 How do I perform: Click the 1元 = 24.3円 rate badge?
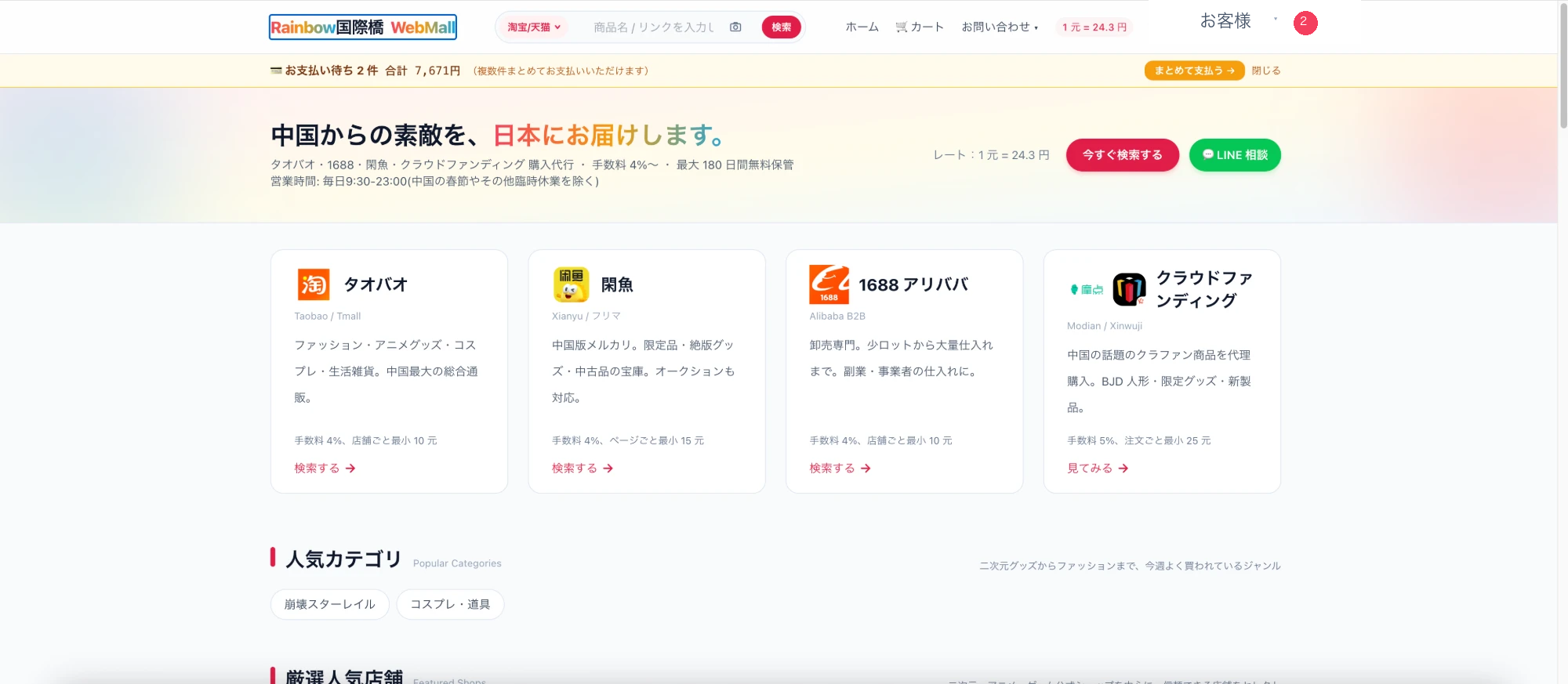pyautogui.click(x=1094, y=27)
